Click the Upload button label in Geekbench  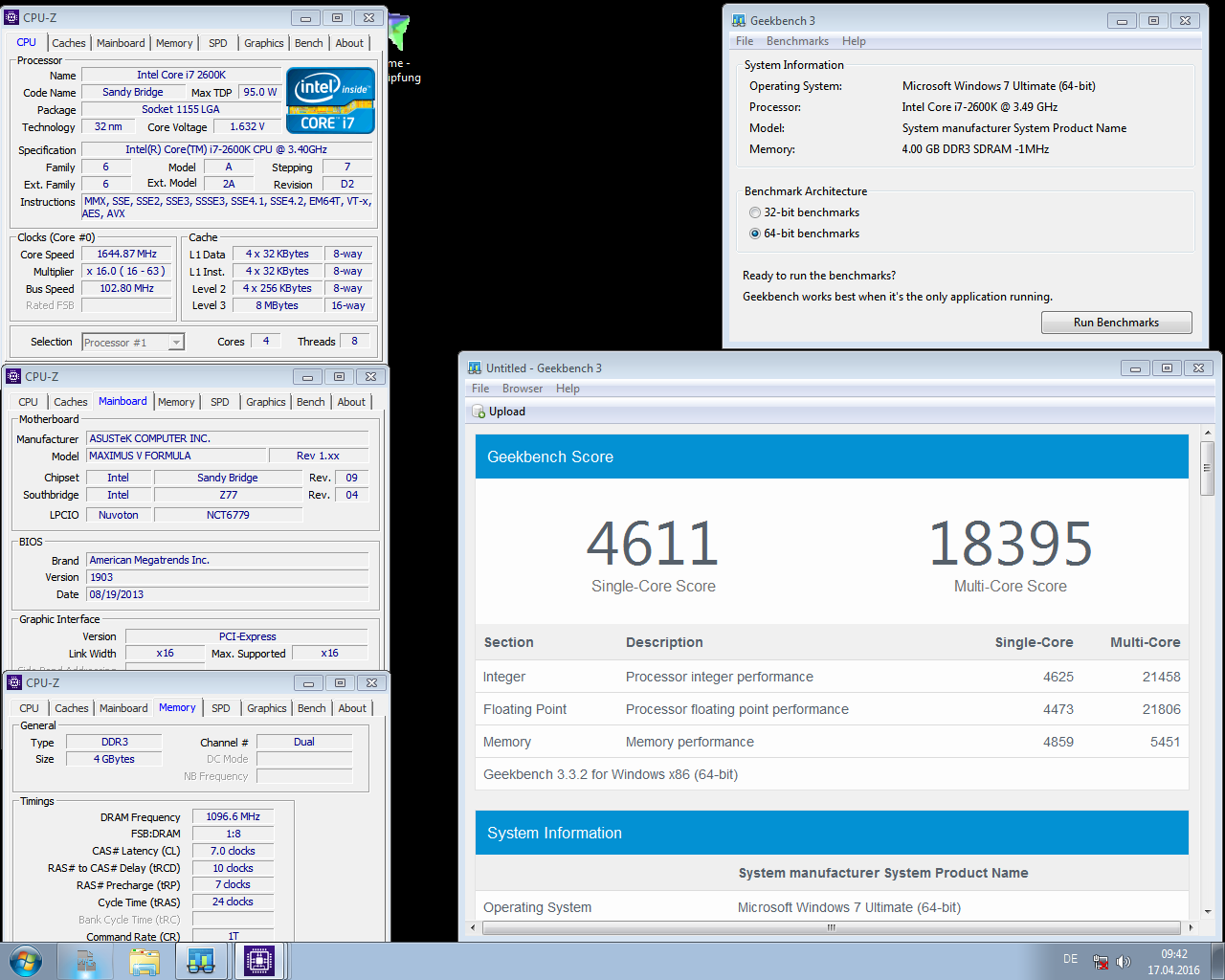point(507,412)
